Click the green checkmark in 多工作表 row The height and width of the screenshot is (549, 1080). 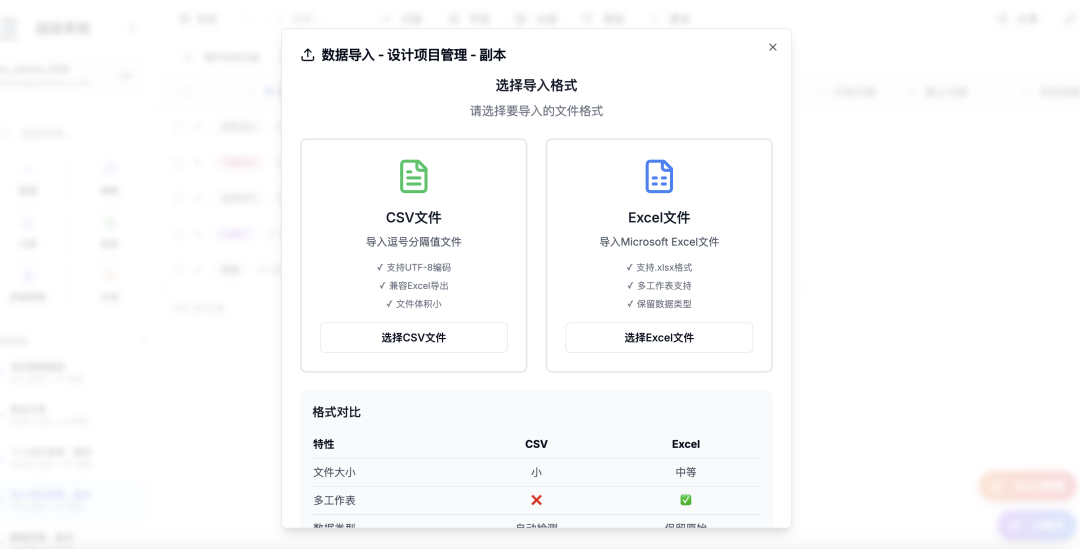pos(685,500)
